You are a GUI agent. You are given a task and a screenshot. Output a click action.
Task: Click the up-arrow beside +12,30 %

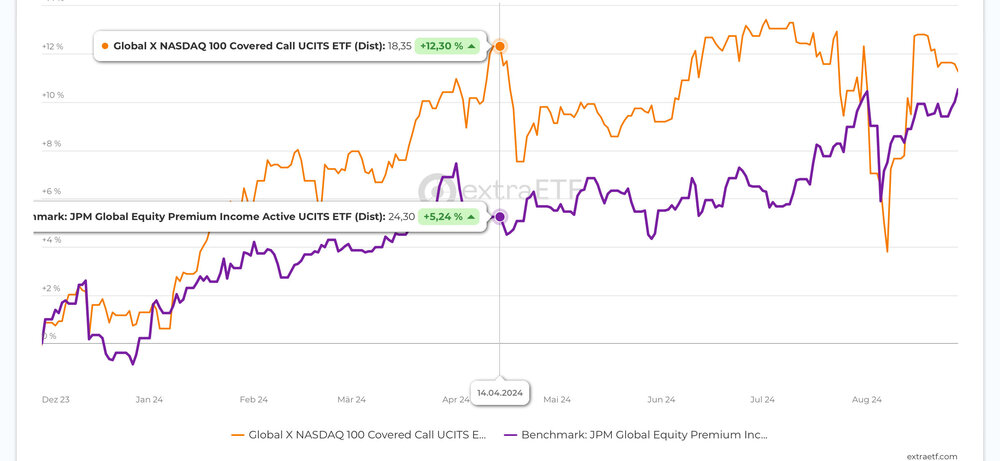pos(471,46)
